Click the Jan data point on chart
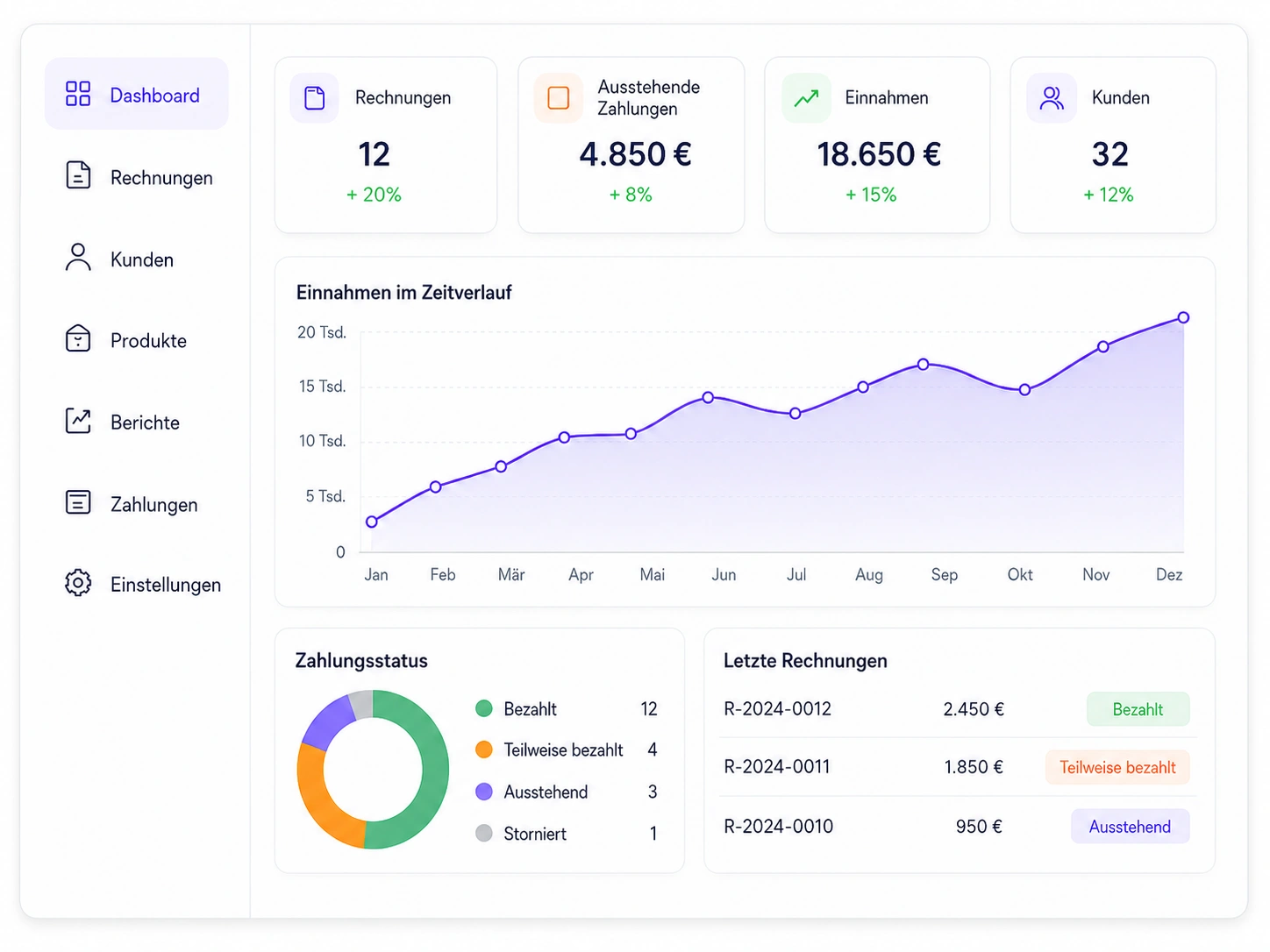The height and width of the screenshot is (952, 1270). tap(372, 522)
